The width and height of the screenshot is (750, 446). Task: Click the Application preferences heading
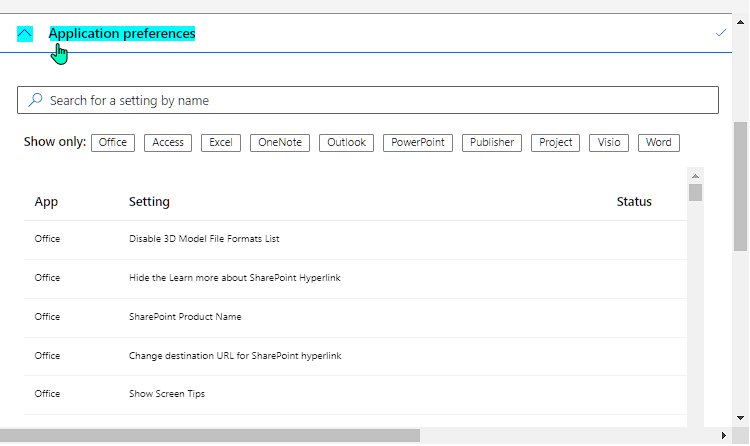tap(122, 33)
